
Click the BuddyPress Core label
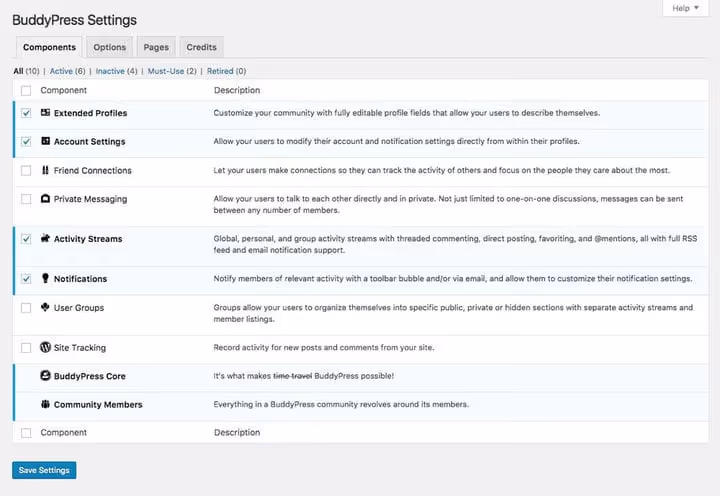tap(90, 376)
